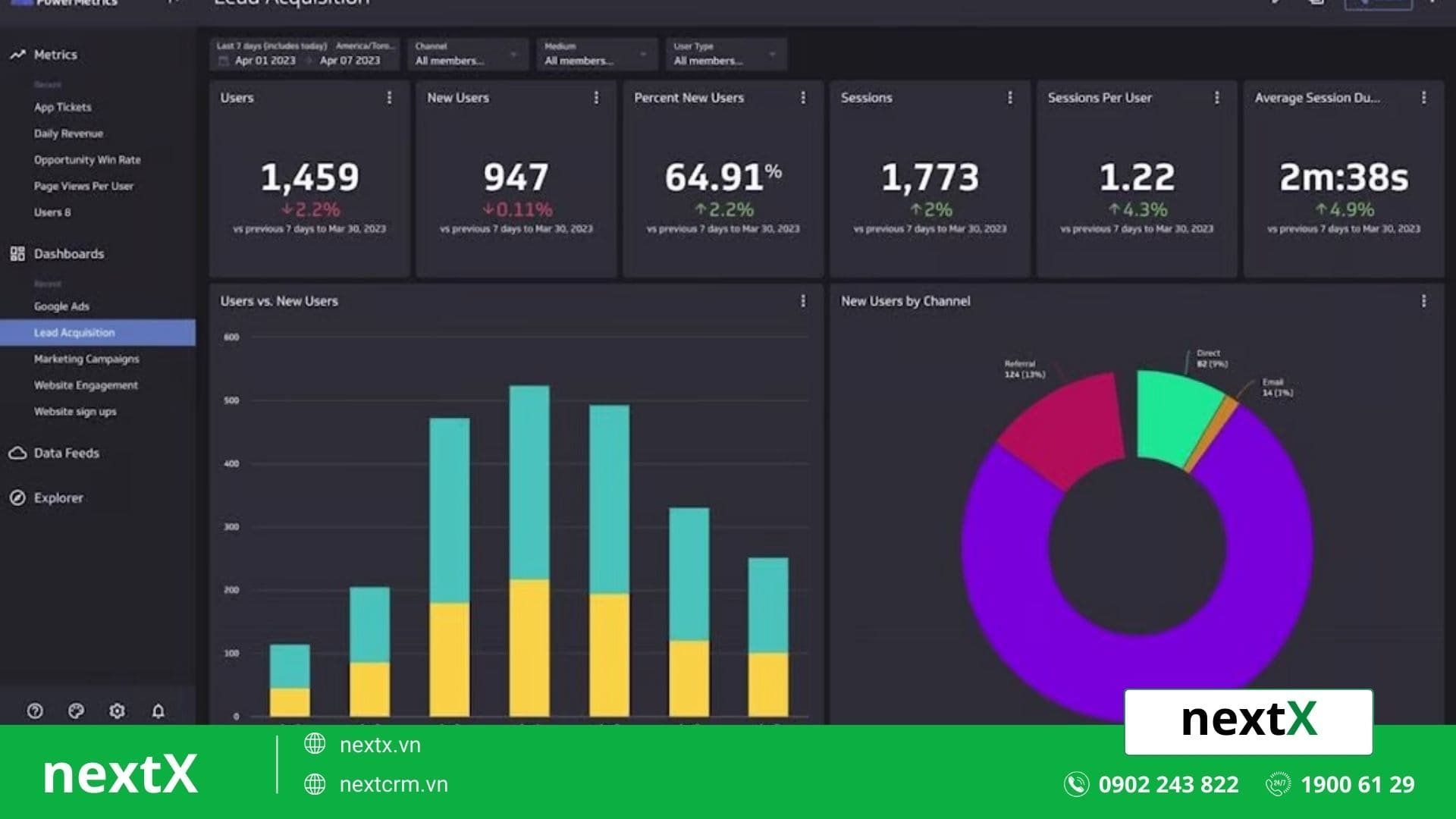Click the settings gear icon
Screen dimensions: 1456x819
(118, 711)
